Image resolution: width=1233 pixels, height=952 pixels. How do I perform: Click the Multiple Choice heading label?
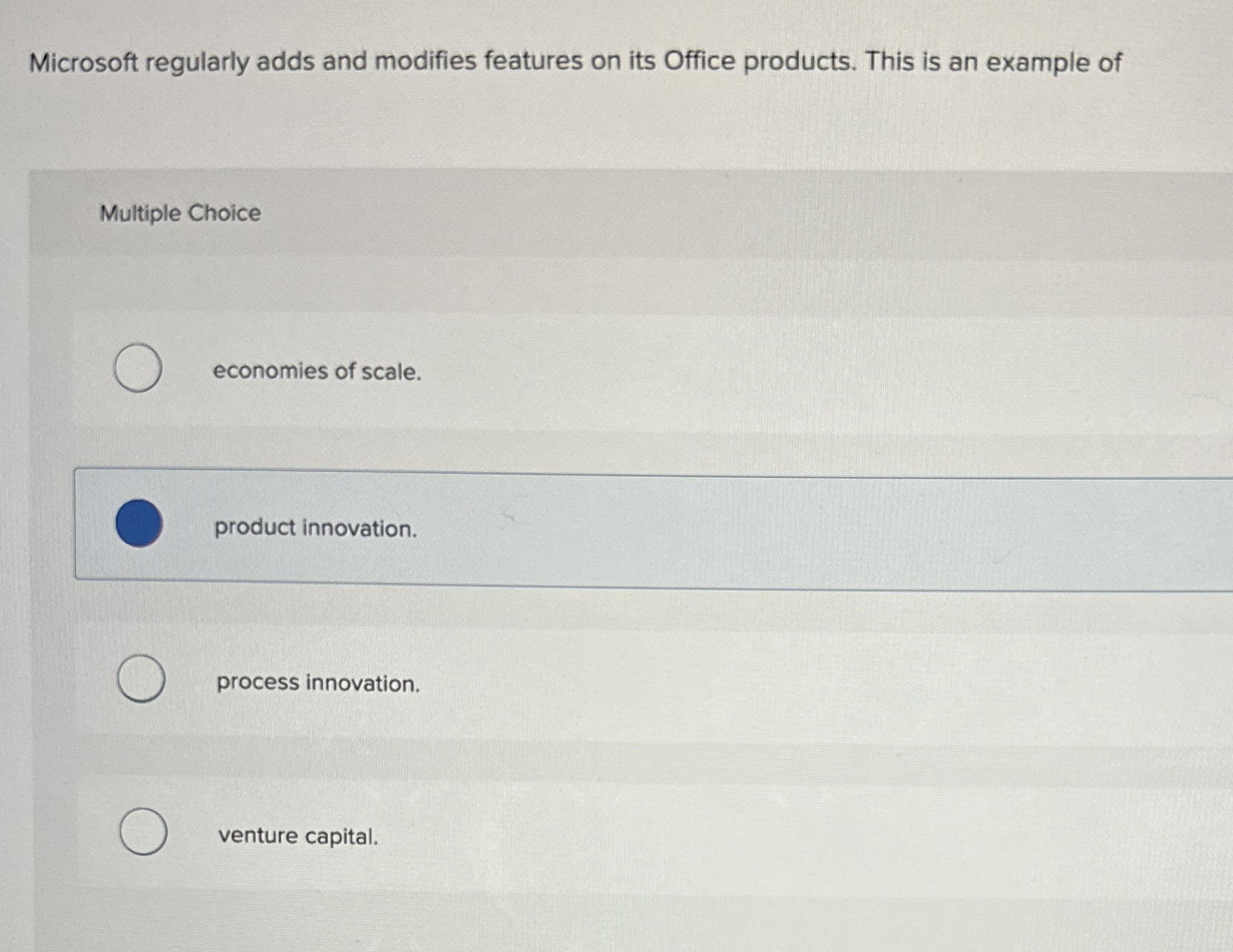coord(178,214)
